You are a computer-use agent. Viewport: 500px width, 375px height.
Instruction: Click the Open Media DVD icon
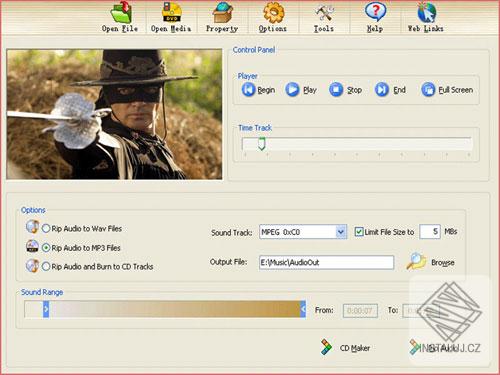click(171, 12)
